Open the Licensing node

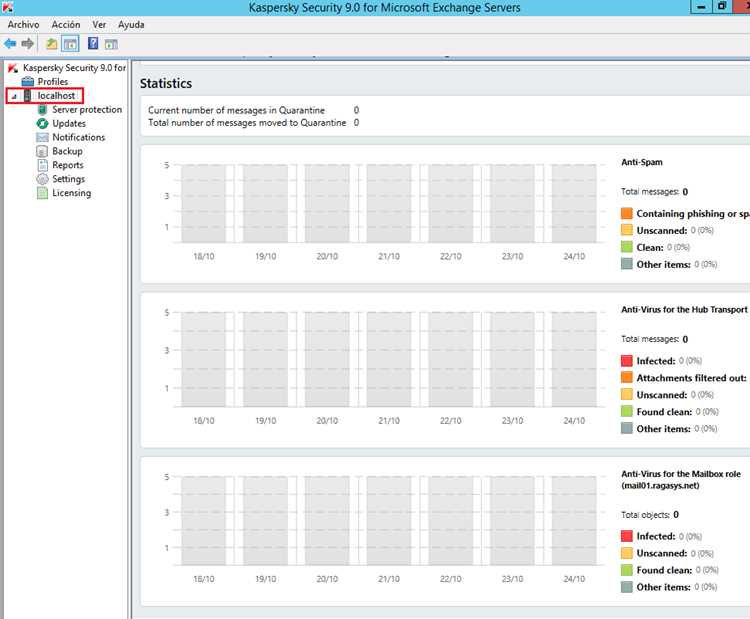(72, 193)
